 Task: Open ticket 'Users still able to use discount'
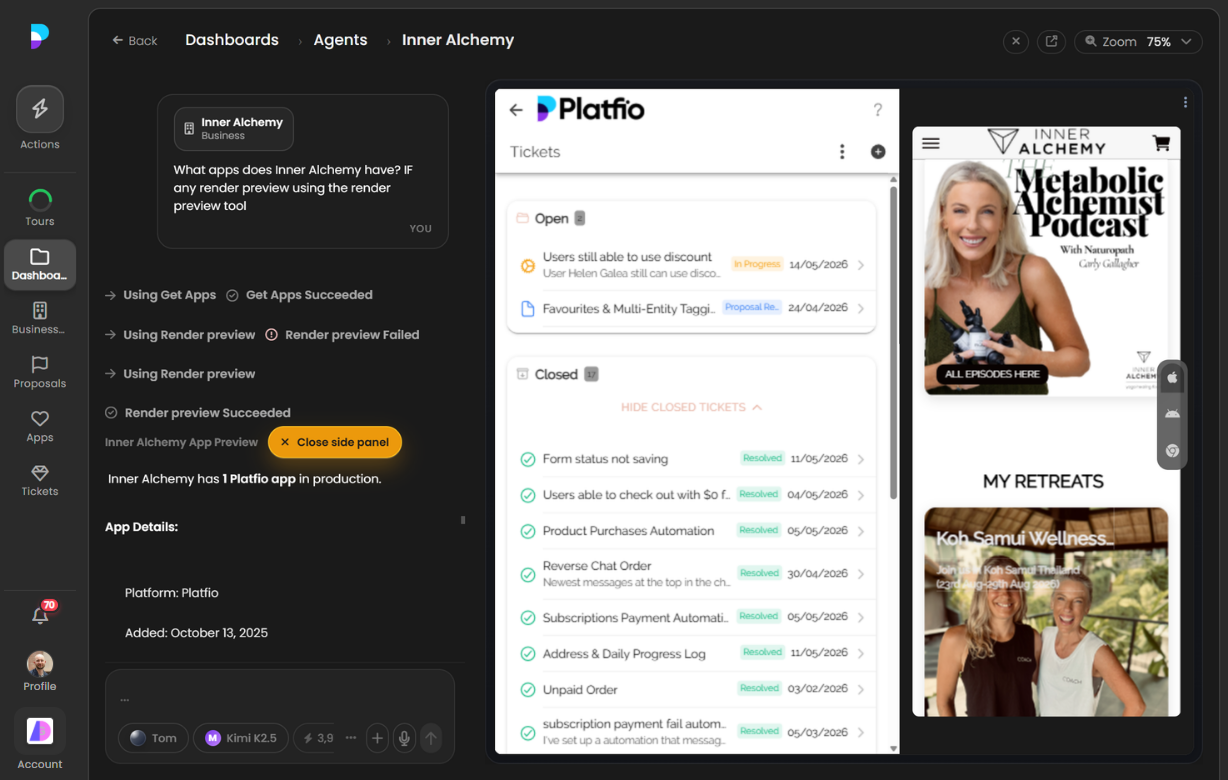point(691,265)
